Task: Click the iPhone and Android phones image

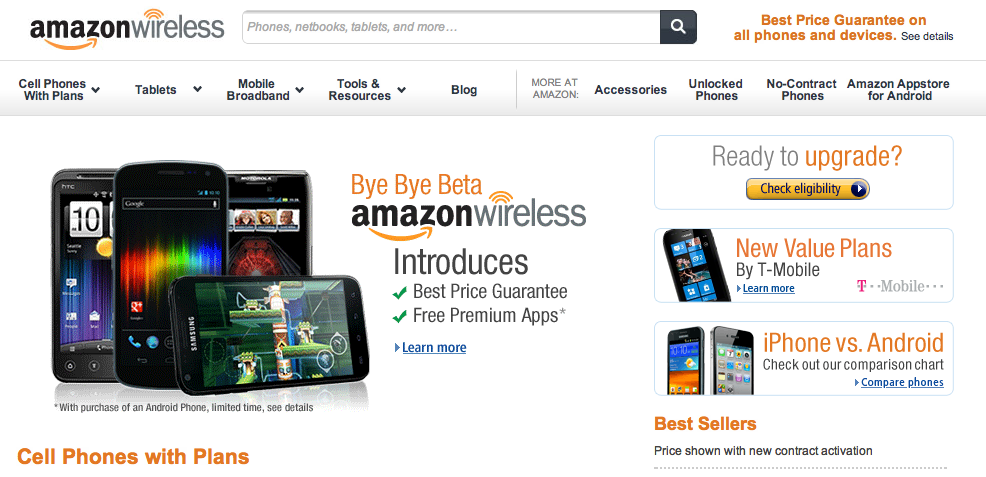Action: (x=710, y=359)
